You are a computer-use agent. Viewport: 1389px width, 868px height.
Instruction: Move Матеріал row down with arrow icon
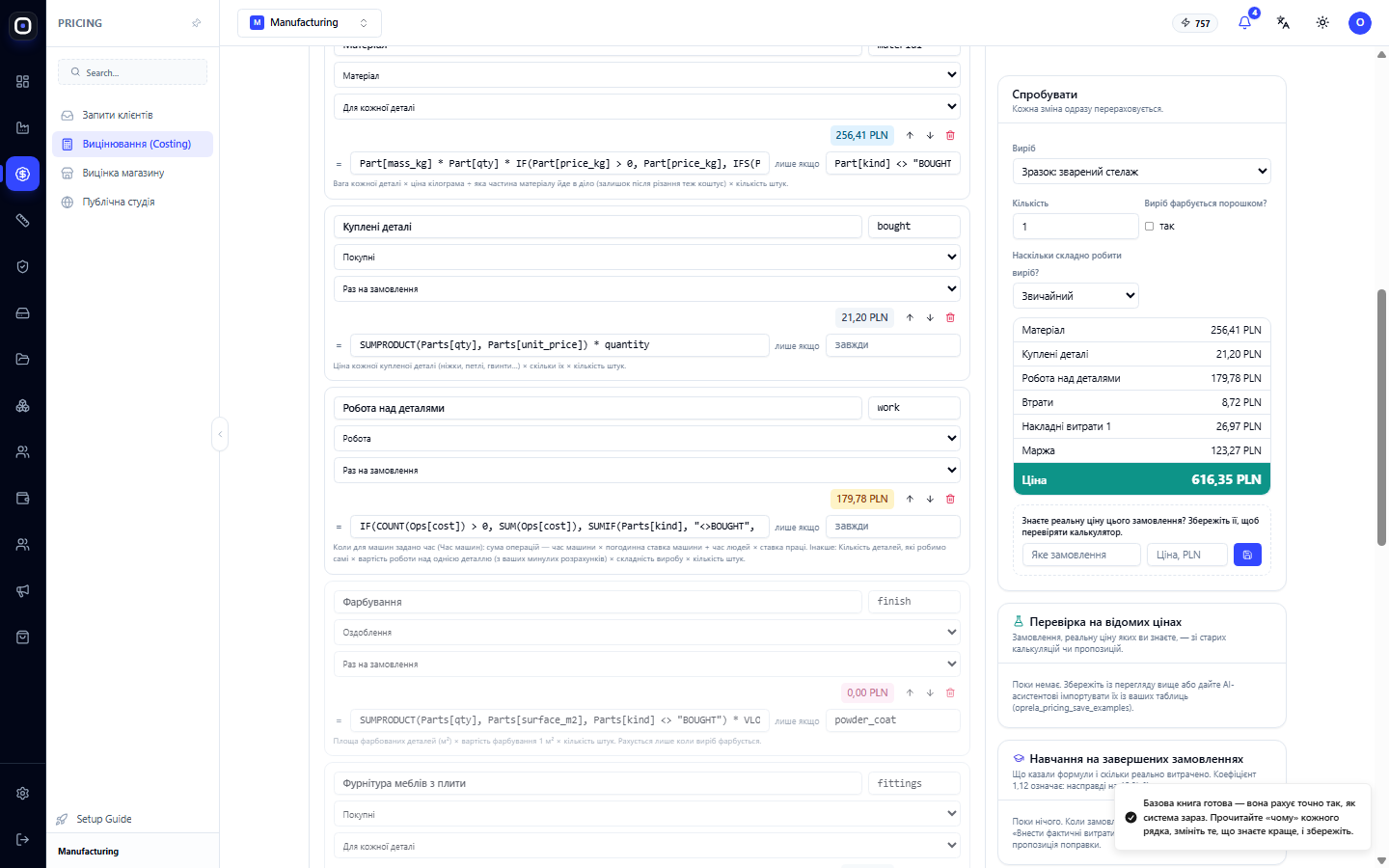click(930, 135)
